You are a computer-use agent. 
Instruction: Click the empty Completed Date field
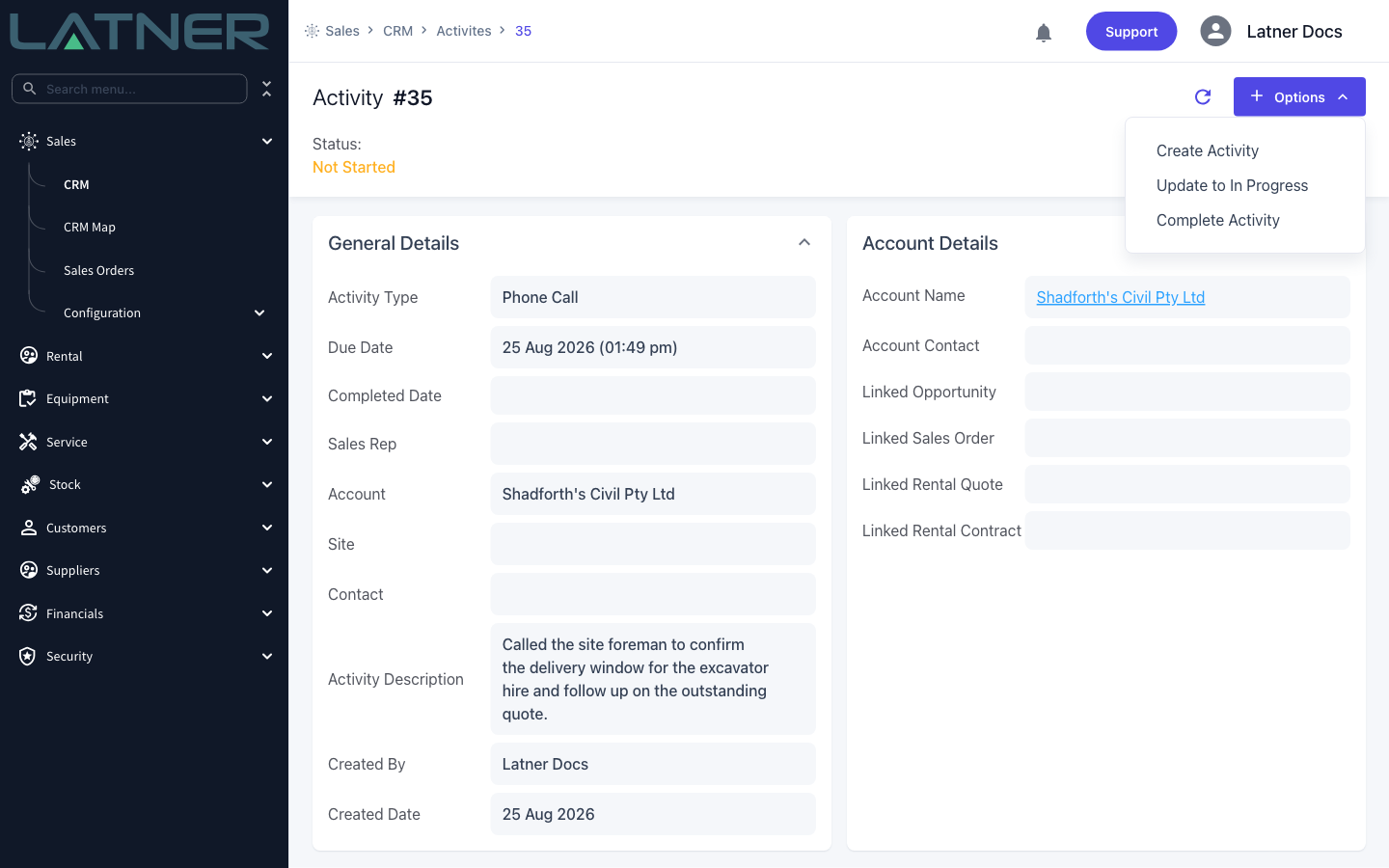[x=653, y=395]
